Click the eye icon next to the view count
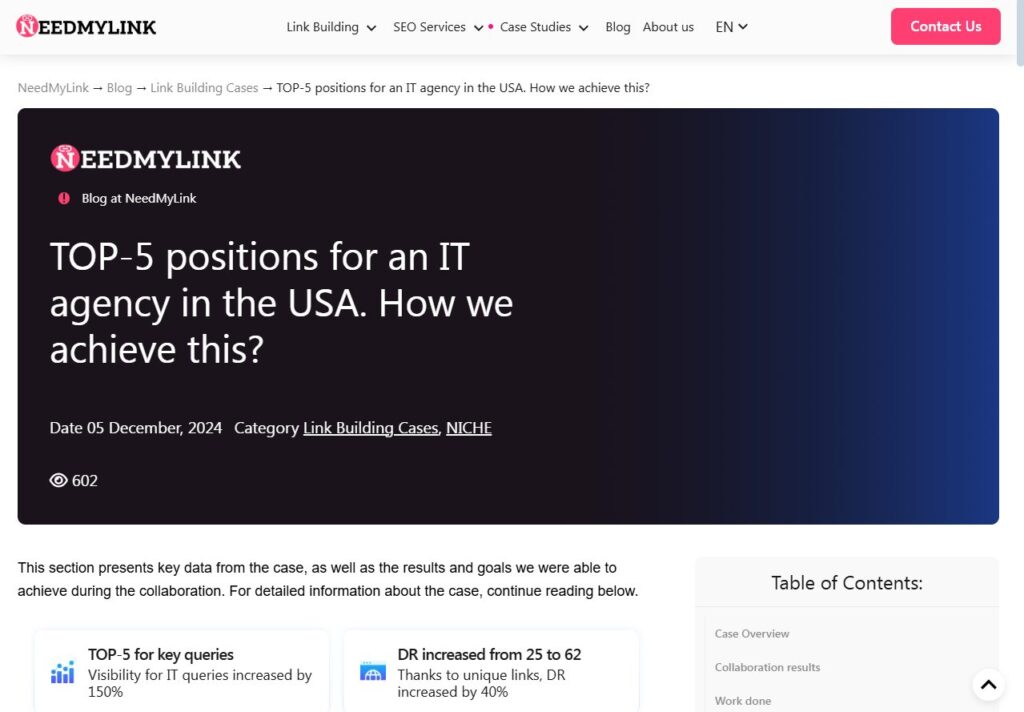The width and height of the screenshot is (1024, 712). pyautogui.click(x=59, y=480)
